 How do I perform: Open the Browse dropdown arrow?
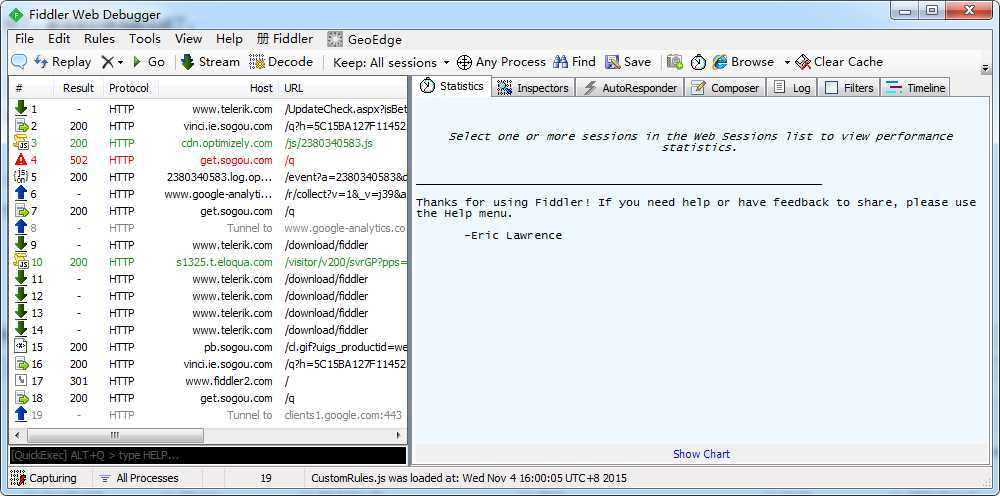click(787, 62)
